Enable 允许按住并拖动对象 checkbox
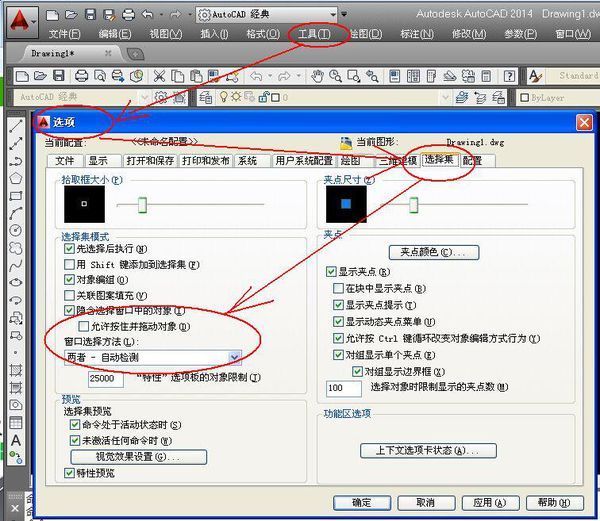 click(x=83, y=326)
